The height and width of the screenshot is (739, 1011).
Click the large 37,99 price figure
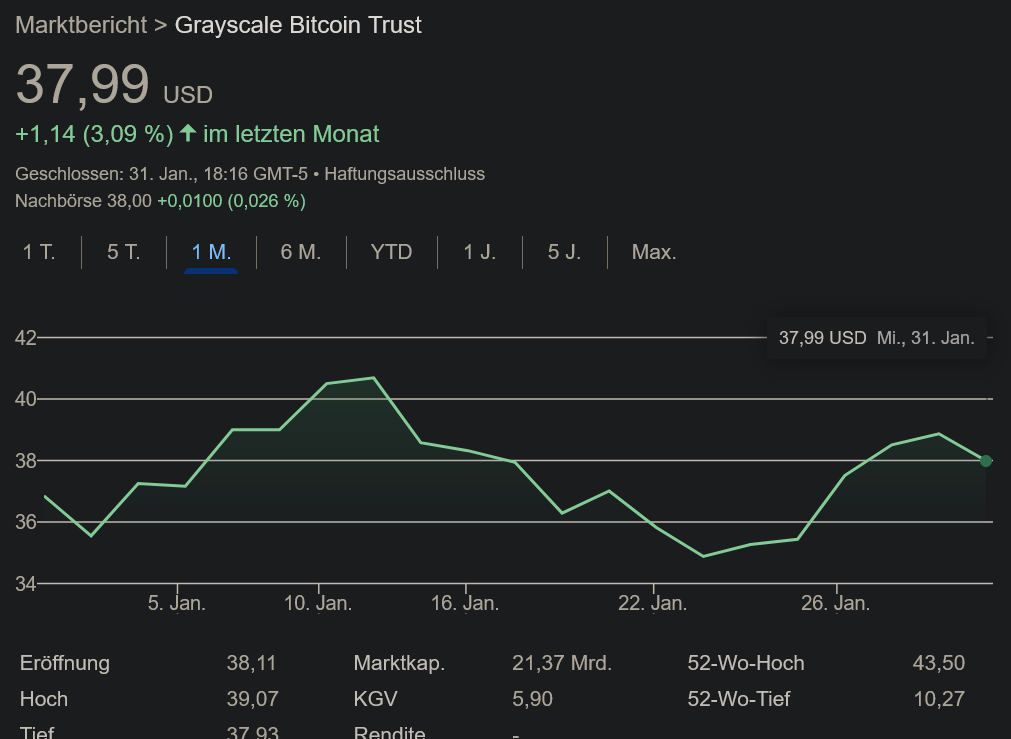83,84
